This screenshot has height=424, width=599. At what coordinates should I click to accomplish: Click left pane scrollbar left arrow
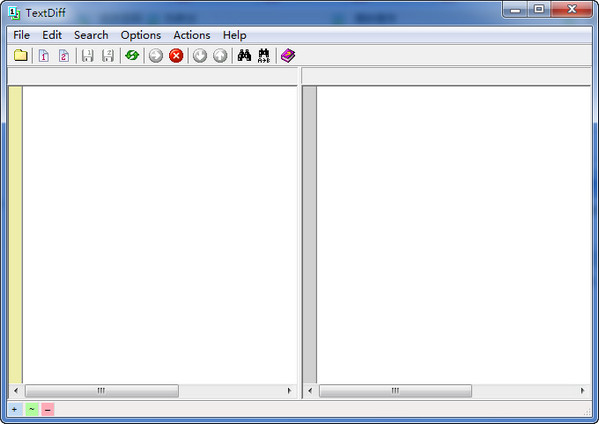pos(16,391)
